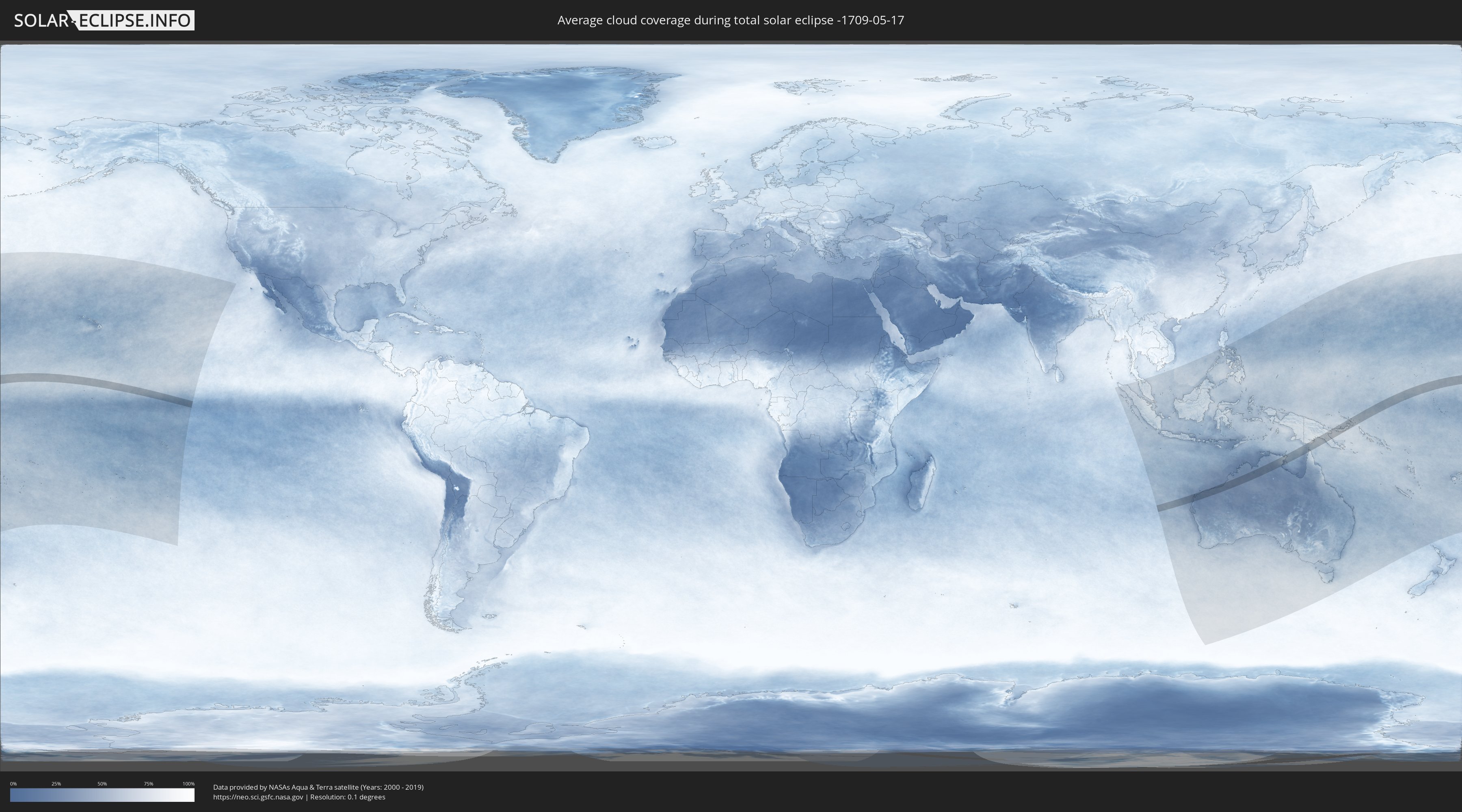The height and width of the screenshot is (812, 1462).
Task: Select the map title mentioning eclipse -1709-05-17
Action: [x=731, y=20]
